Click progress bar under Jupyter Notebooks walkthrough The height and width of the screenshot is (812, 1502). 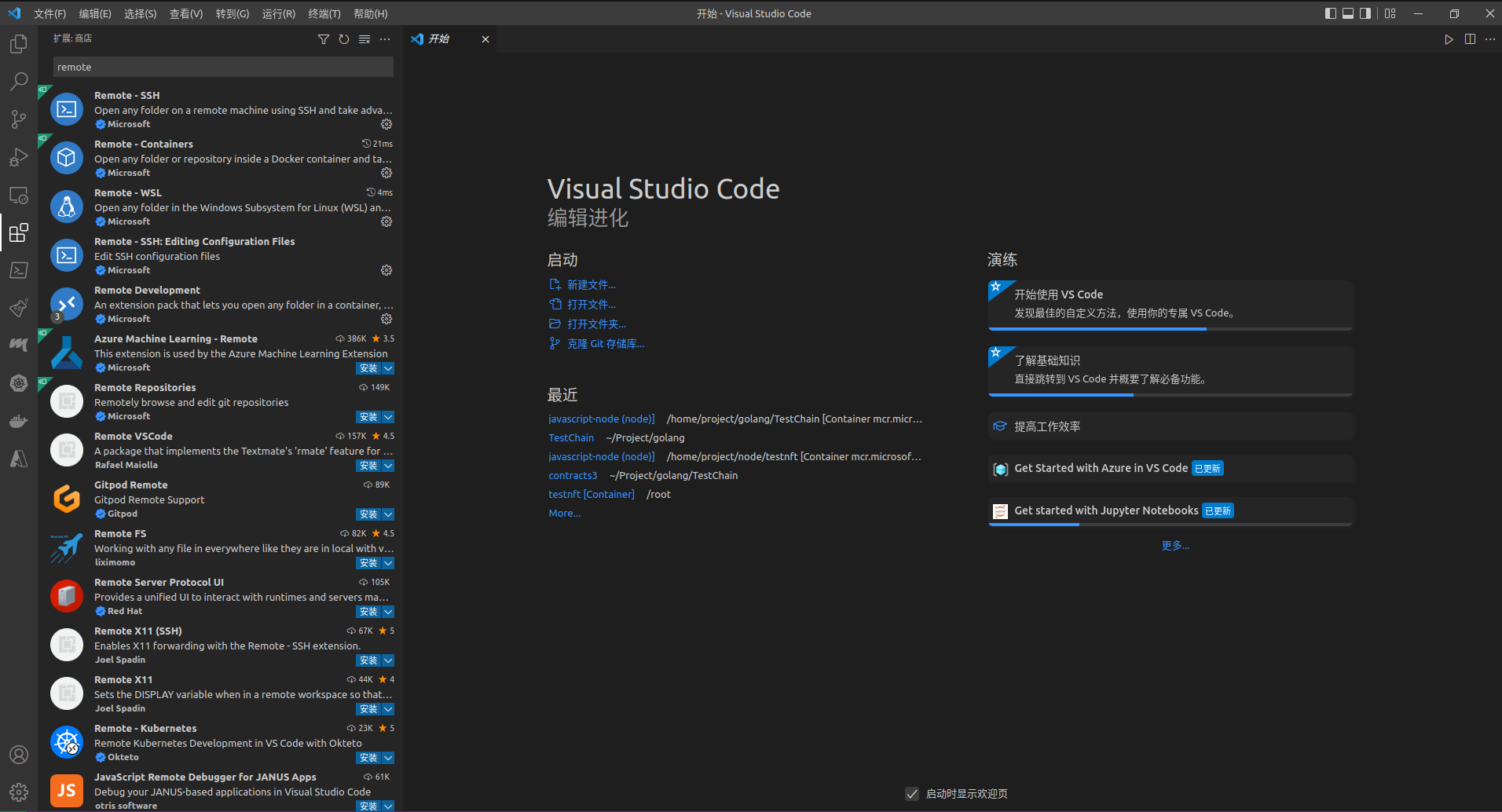coord(1170,524)
